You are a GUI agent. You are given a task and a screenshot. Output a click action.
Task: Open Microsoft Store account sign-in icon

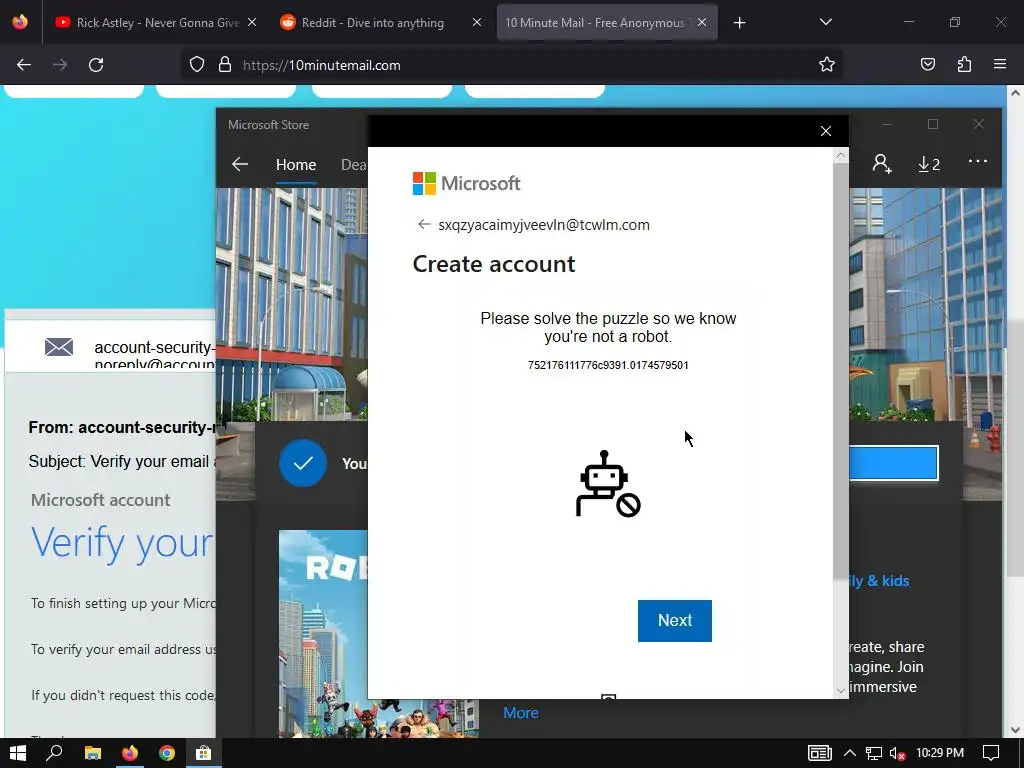pos(882,163)
